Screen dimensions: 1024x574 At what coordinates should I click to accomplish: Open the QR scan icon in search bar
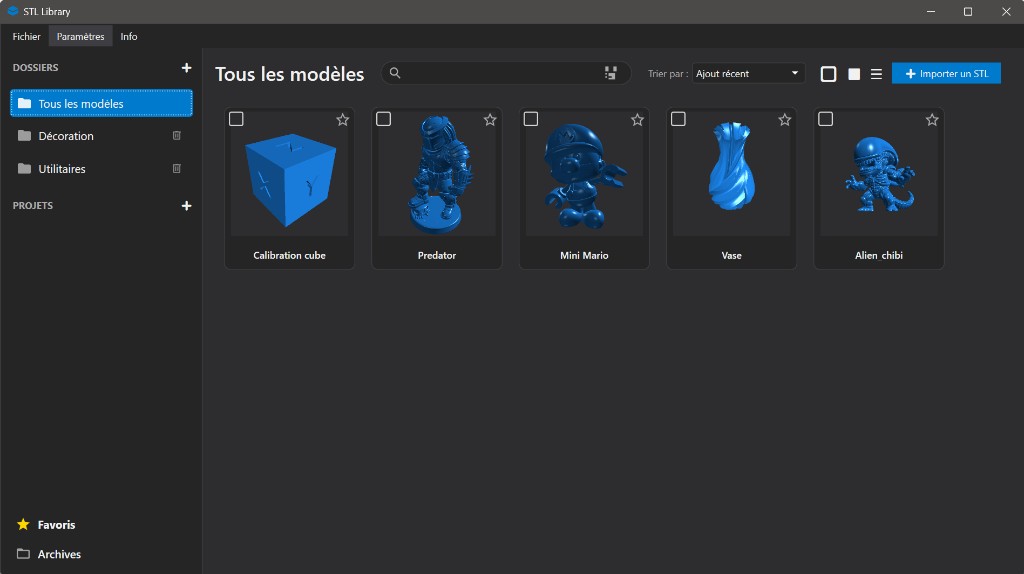pyautogui.click(x=611, y=73)
